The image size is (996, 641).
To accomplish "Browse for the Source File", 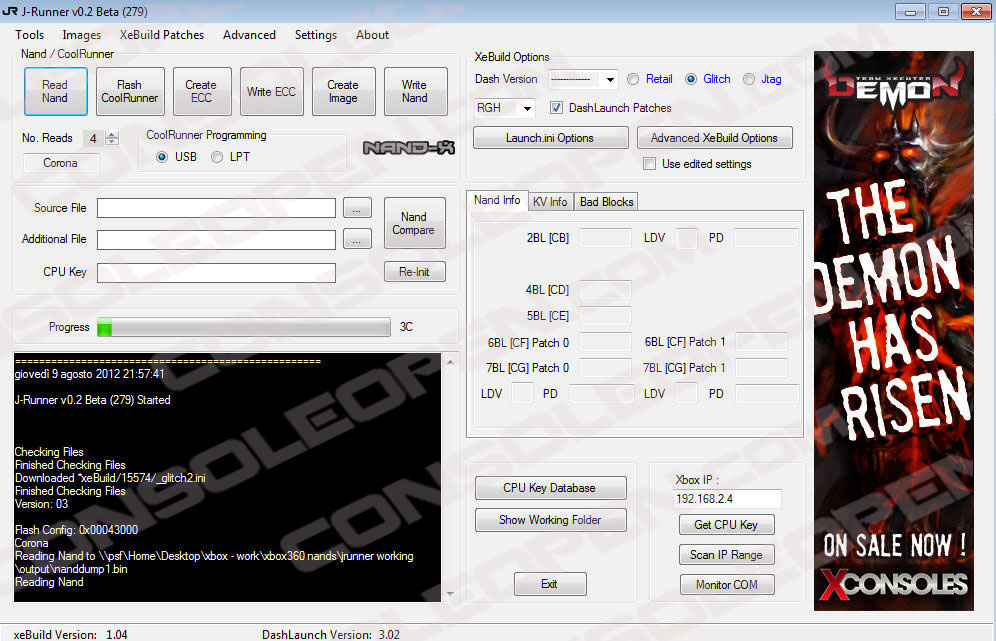I will [x=357, y=208].
